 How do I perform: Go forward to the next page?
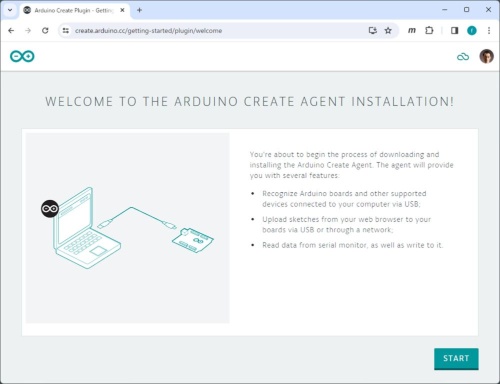click(28, 31)
